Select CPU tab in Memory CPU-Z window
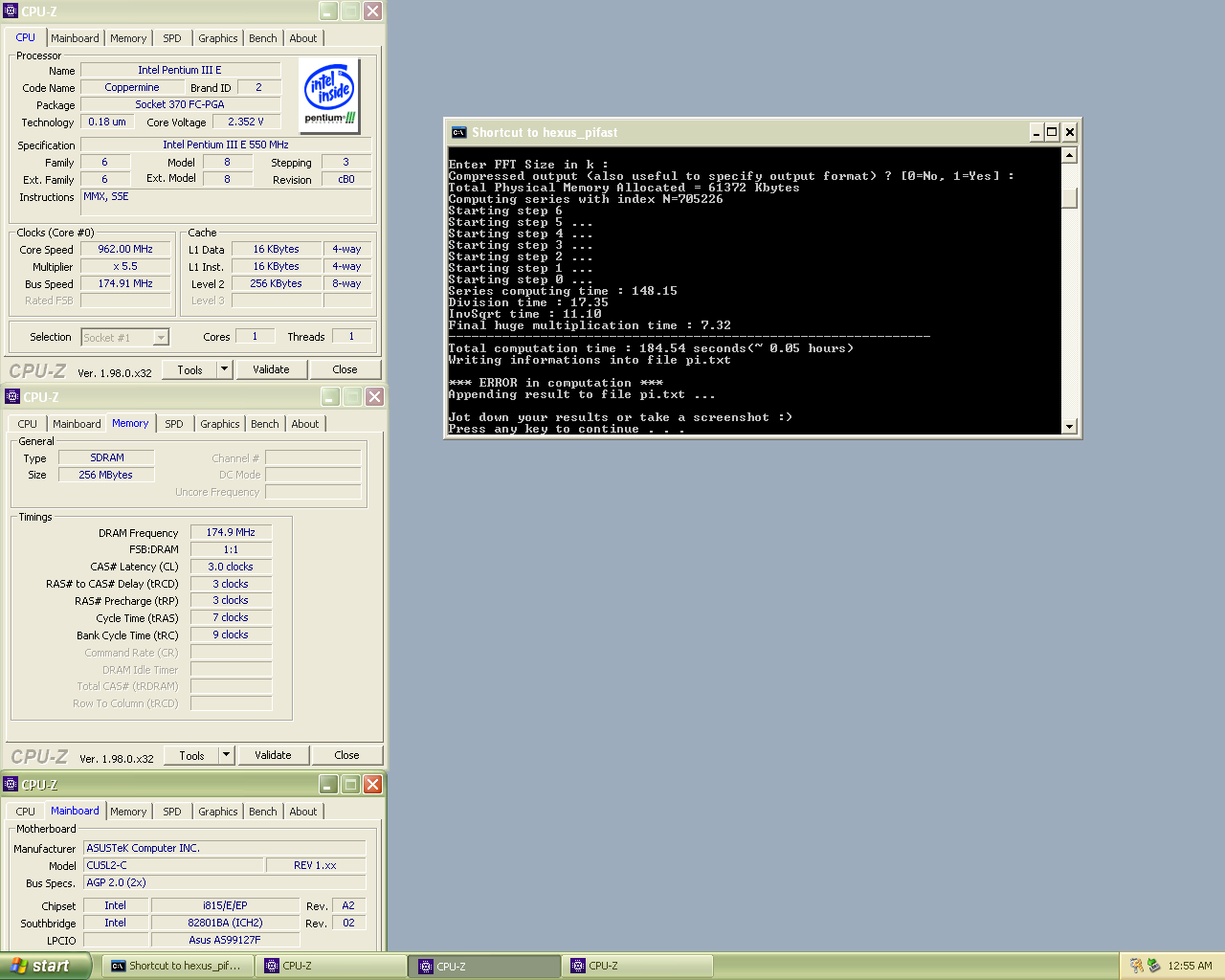 click(x=28, y=424)
